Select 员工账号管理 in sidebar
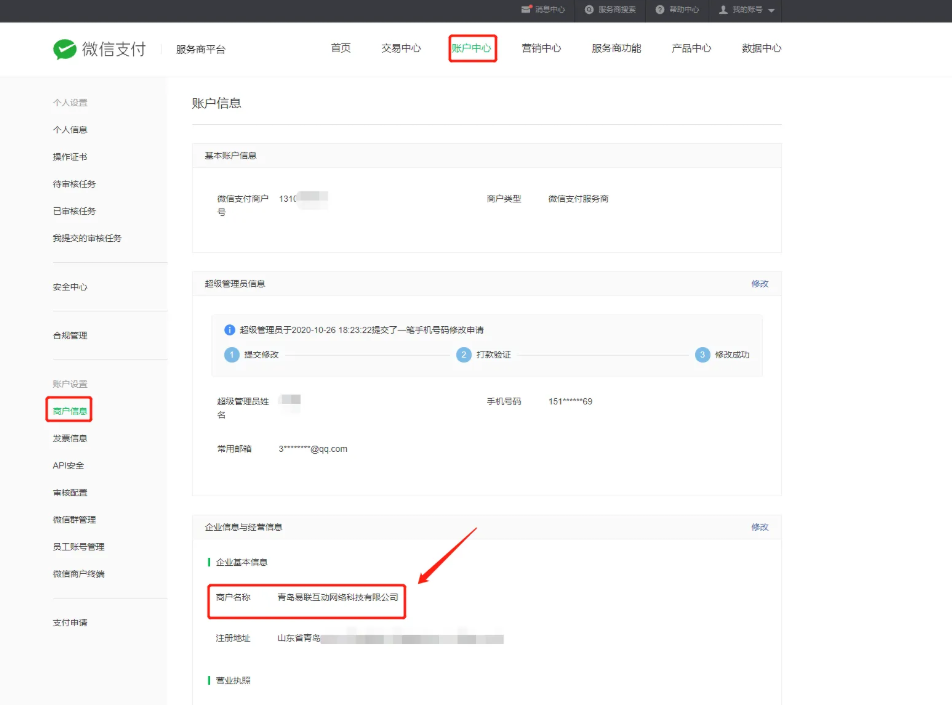Screen dimensions: 952x705 (78, 547)
